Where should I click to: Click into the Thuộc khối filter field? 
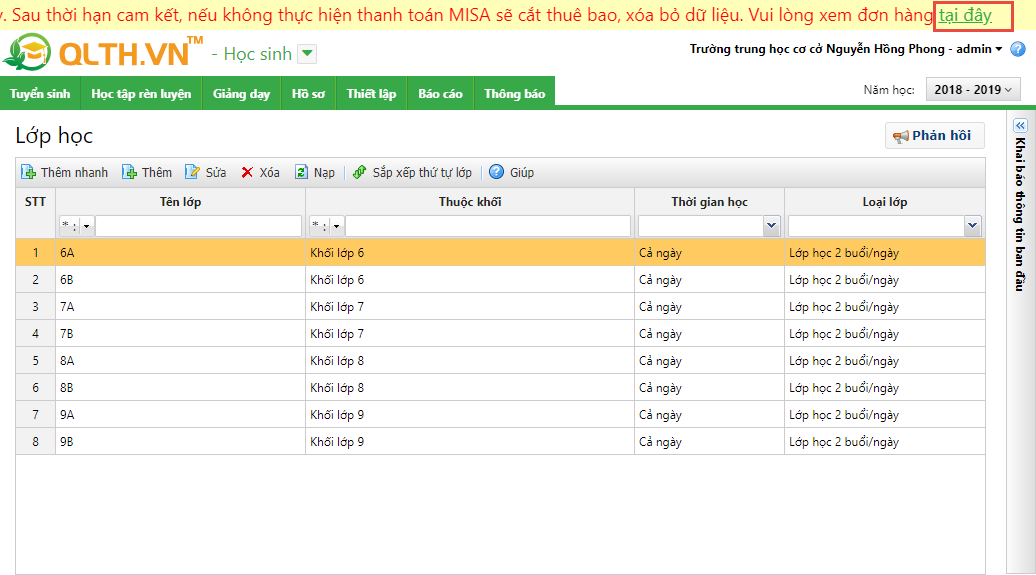point(488,226)
